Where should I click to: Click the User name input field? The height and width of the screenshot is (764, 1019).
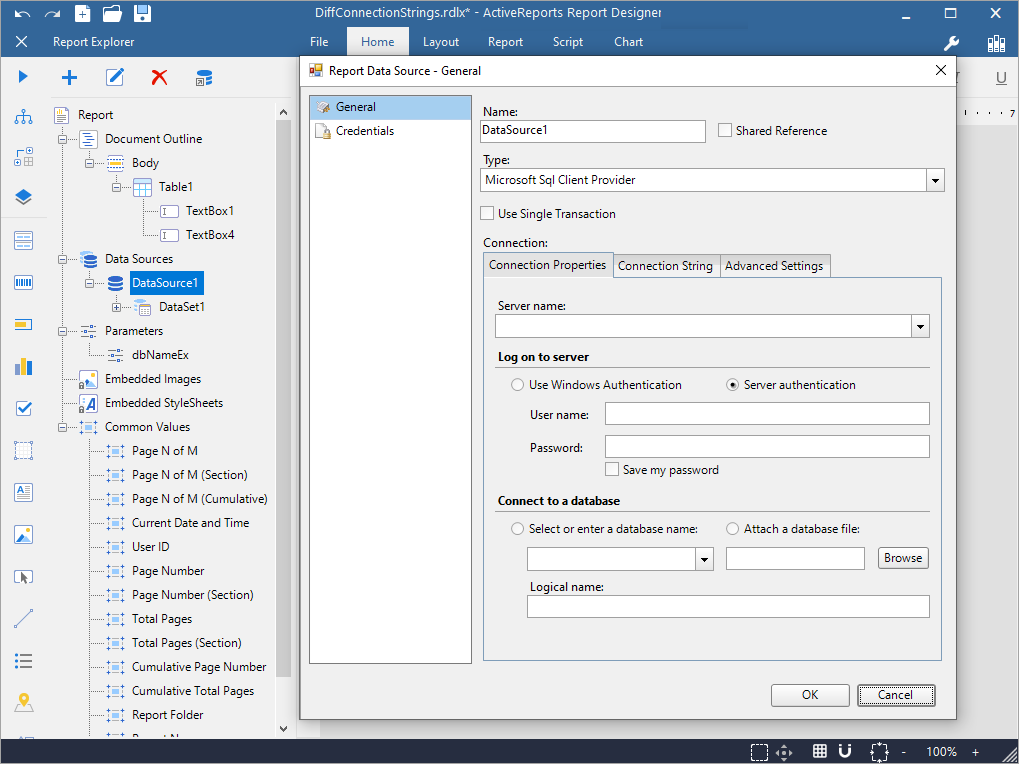[x=767, y=414]
